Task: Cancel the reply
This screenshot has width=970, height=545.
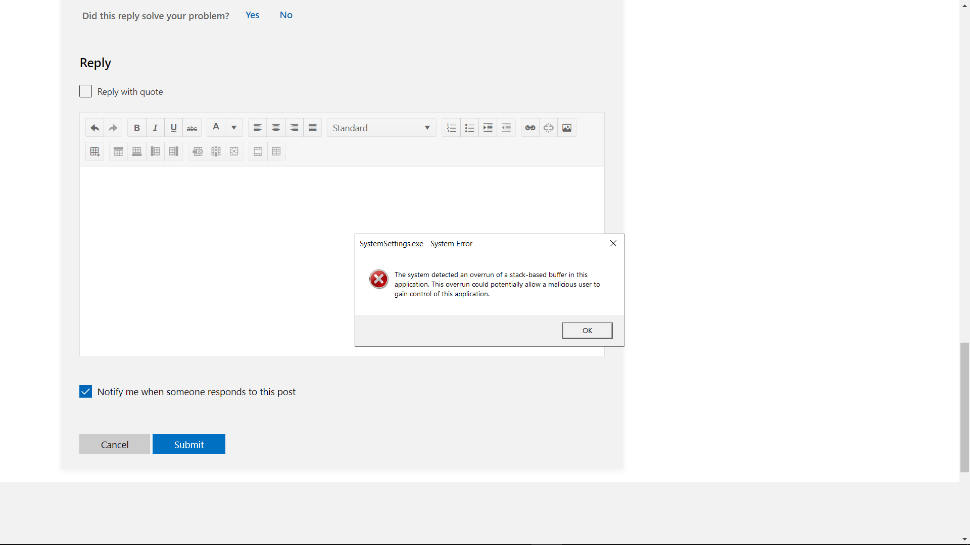Action: click(x=114, y=444)
